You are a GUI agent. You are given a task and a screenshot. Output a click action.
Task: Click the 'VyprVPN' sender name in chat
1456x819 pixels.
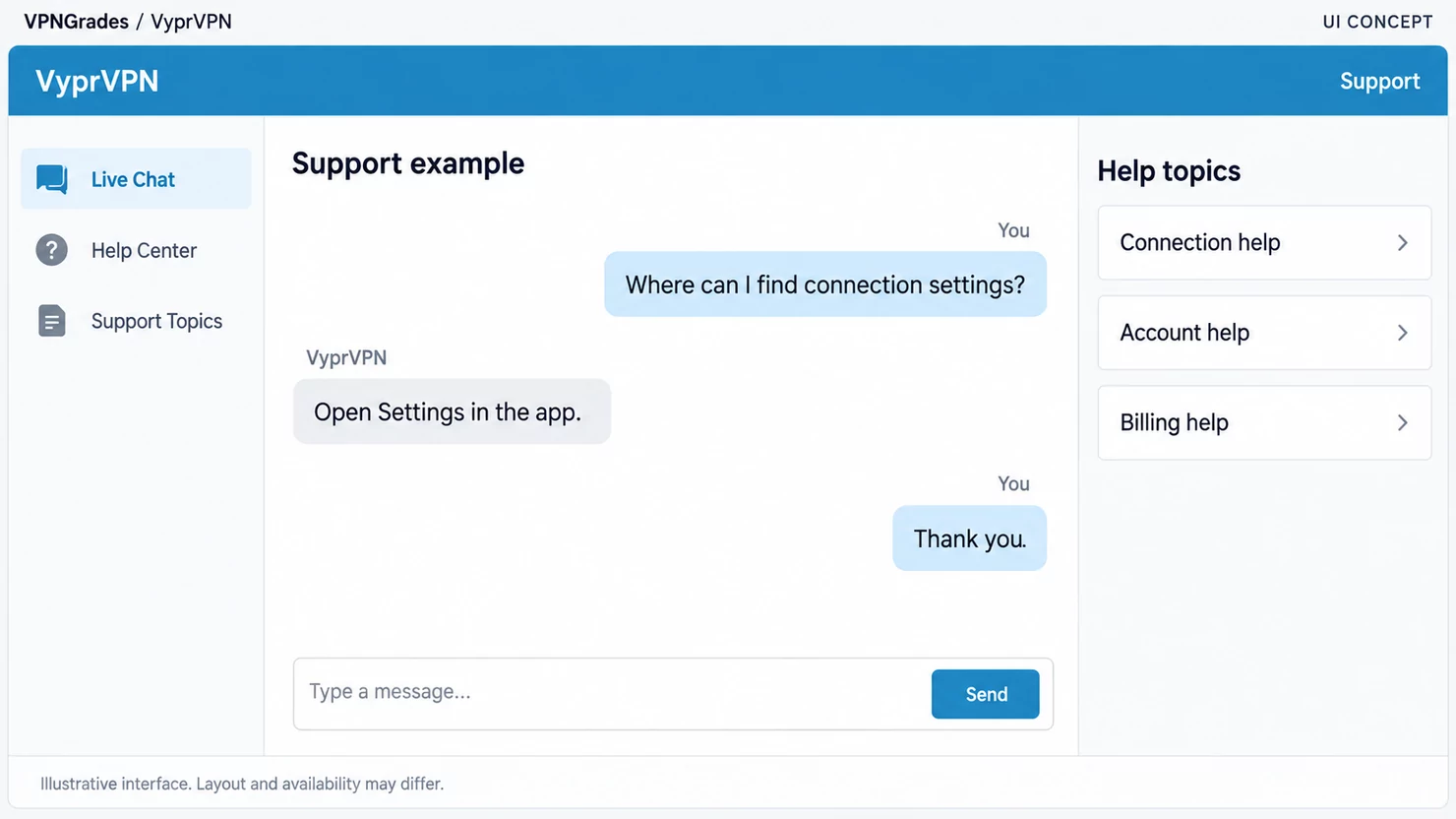[346, 357]
